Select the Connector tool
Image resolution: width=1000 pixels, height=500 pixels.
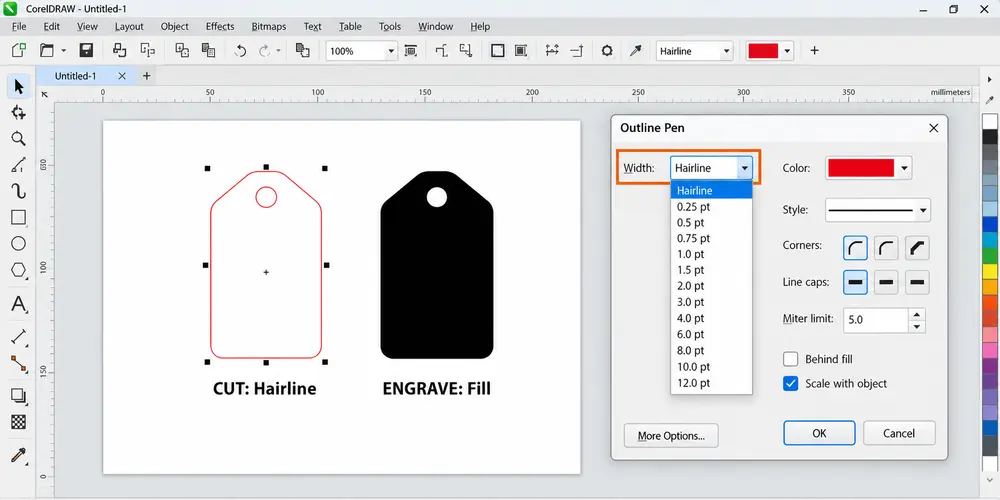18,364
